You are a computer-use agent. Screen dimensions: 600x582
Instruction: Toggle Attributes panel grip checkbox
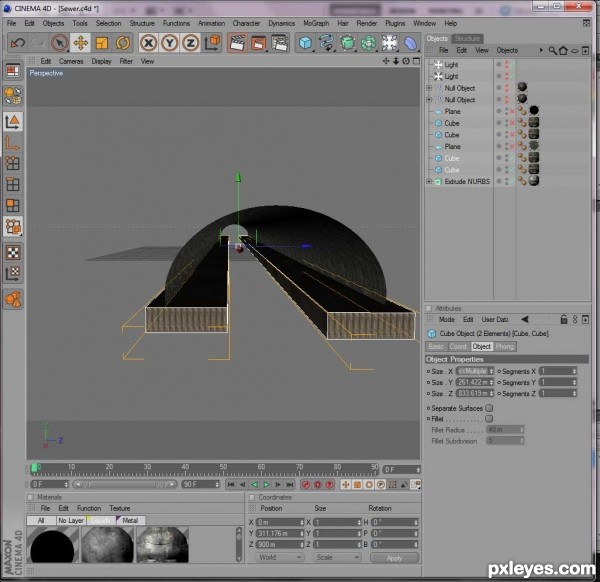coord(429,308)
